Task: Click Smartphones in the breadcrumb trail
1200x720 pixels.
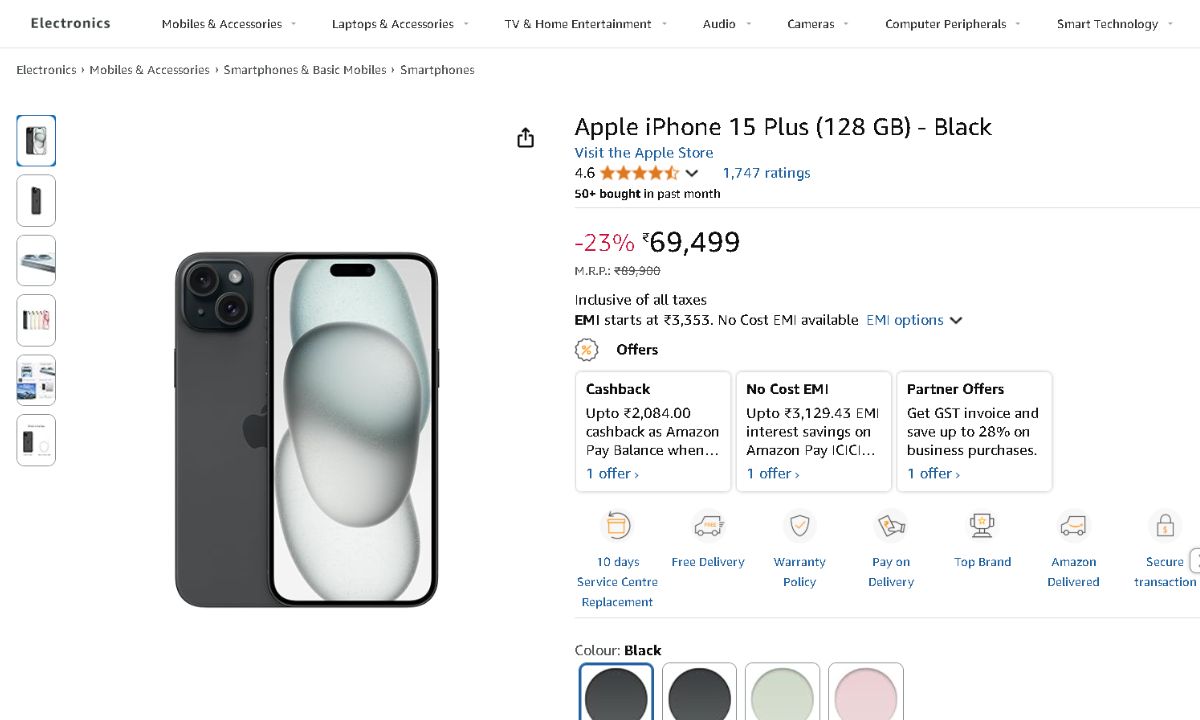Action: 437,70
